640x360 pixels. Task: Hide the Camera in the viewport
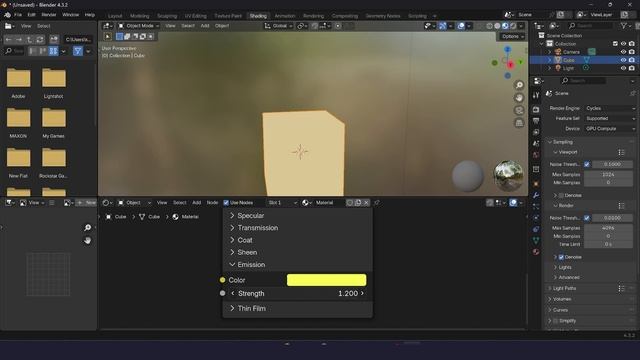click(x=623, y=52)
